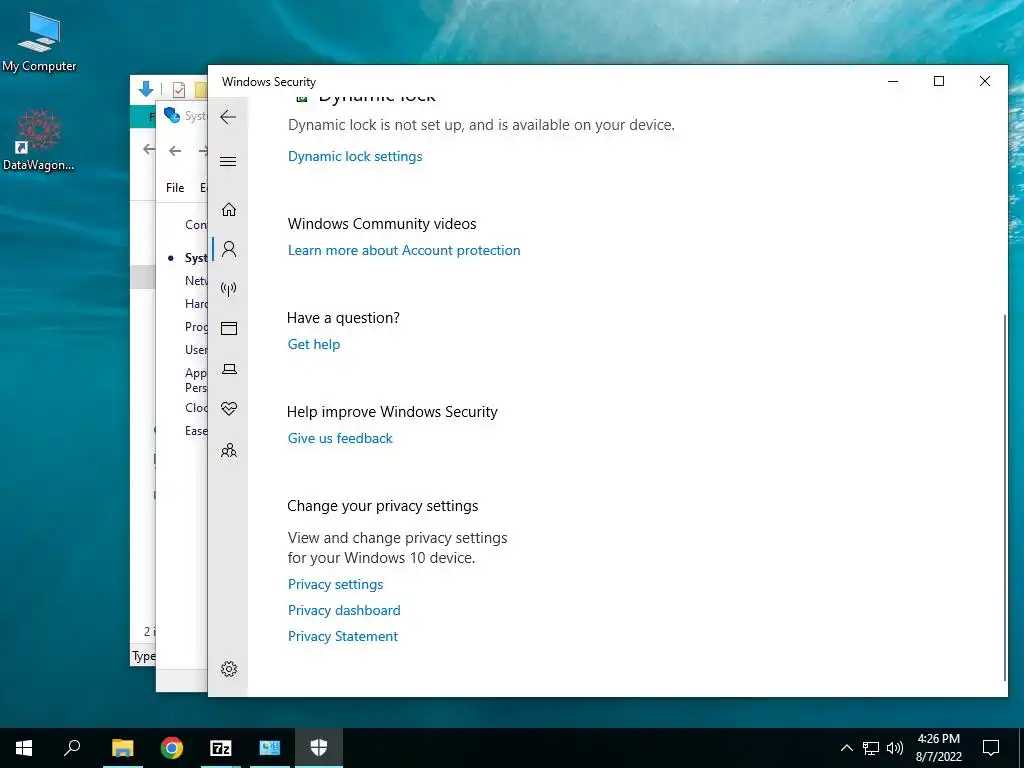Open File Explorer from the taskbar
1024x768 pixels.
coord(122,748)
